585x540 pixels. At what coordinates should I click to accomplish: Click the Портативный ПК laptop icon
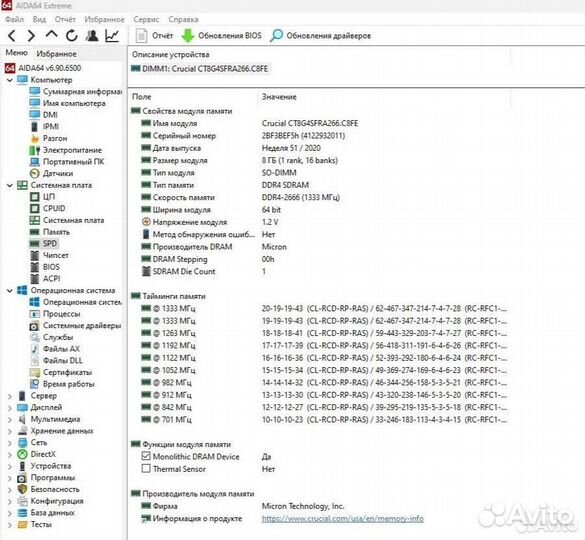click(35, 162)
